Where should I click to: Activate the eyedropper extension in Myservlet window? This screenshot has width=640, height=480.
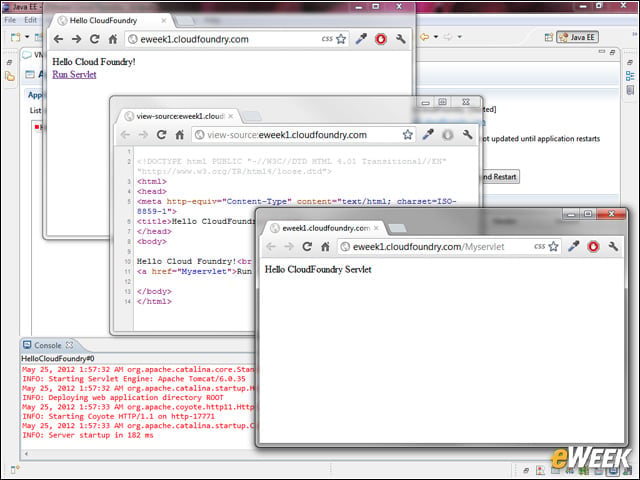(574, 246)
